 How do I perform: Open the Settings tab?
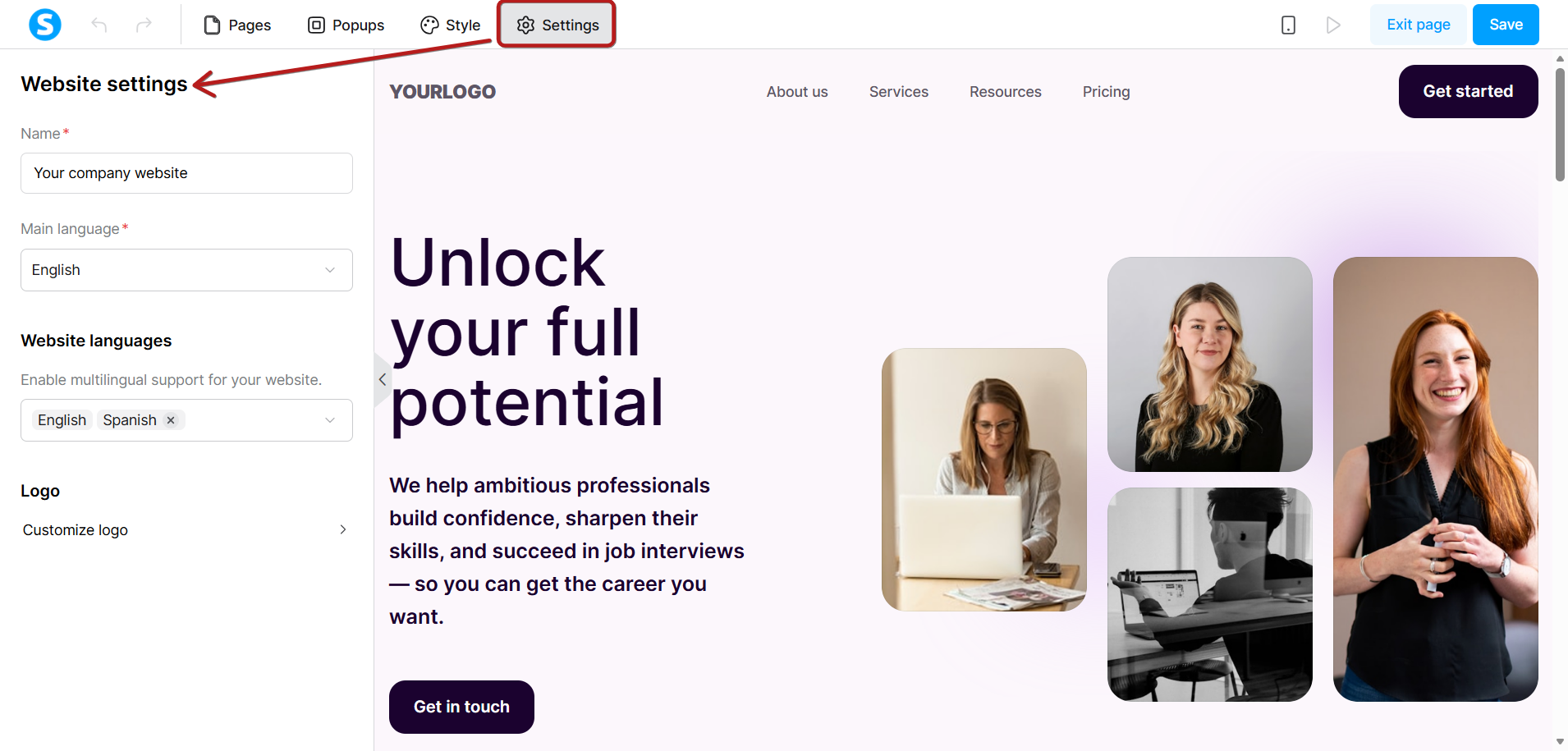[557, 25]
